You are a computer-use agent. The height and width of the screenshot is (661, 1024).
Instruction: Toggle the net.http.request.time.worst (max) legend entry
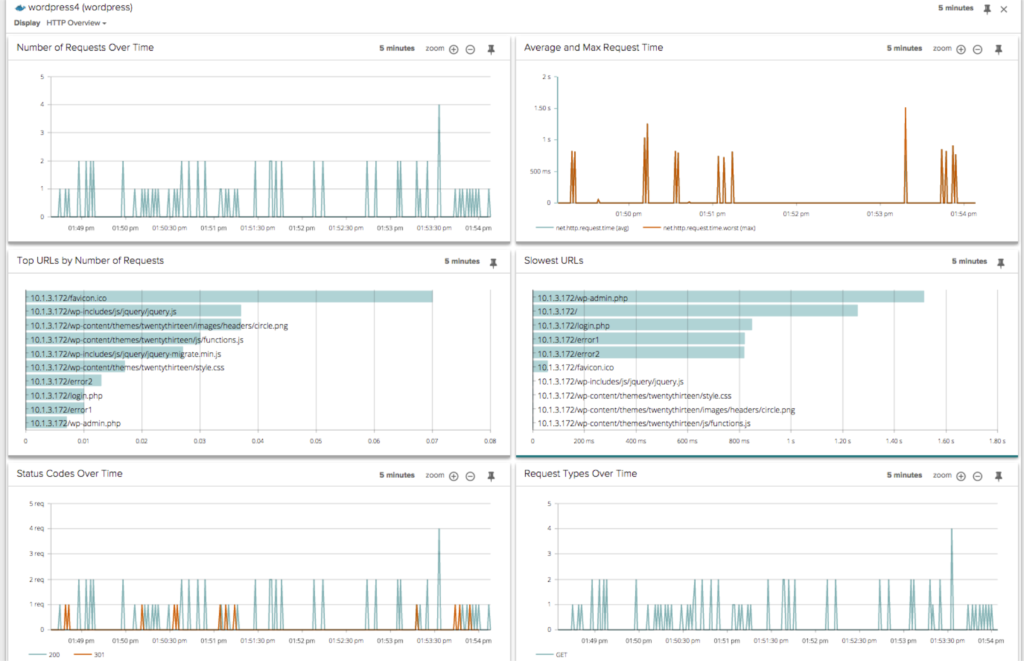[699, 228]
